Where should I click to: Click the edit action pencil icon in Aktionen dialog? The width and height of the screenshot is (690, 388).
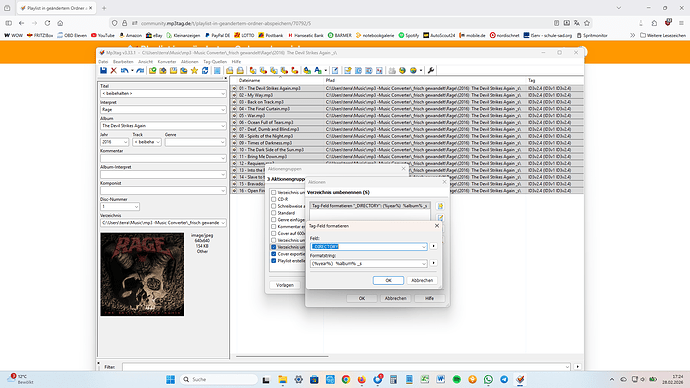440,217
